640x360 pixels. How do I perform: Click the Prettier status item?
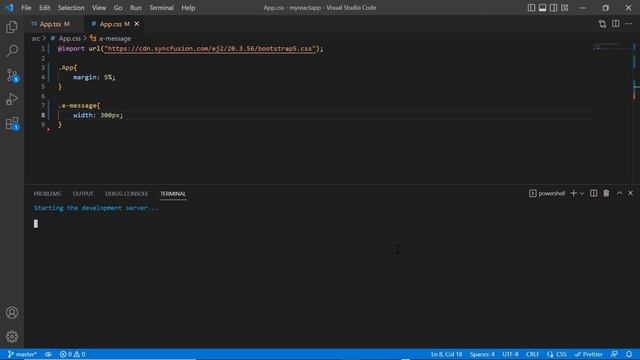(x=589, y=354)
